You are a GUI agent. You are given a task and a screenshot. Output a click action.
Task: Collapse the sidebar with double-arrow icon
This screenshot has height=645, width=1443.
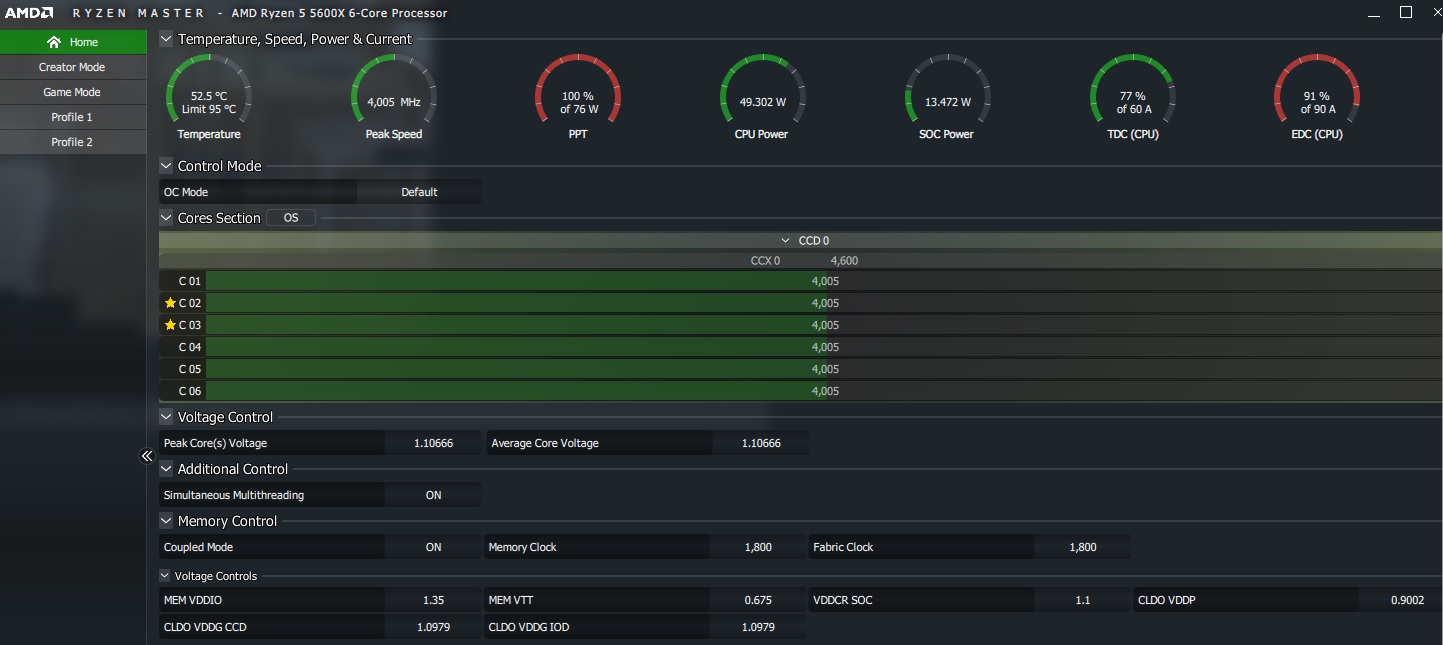pos(146,456)
